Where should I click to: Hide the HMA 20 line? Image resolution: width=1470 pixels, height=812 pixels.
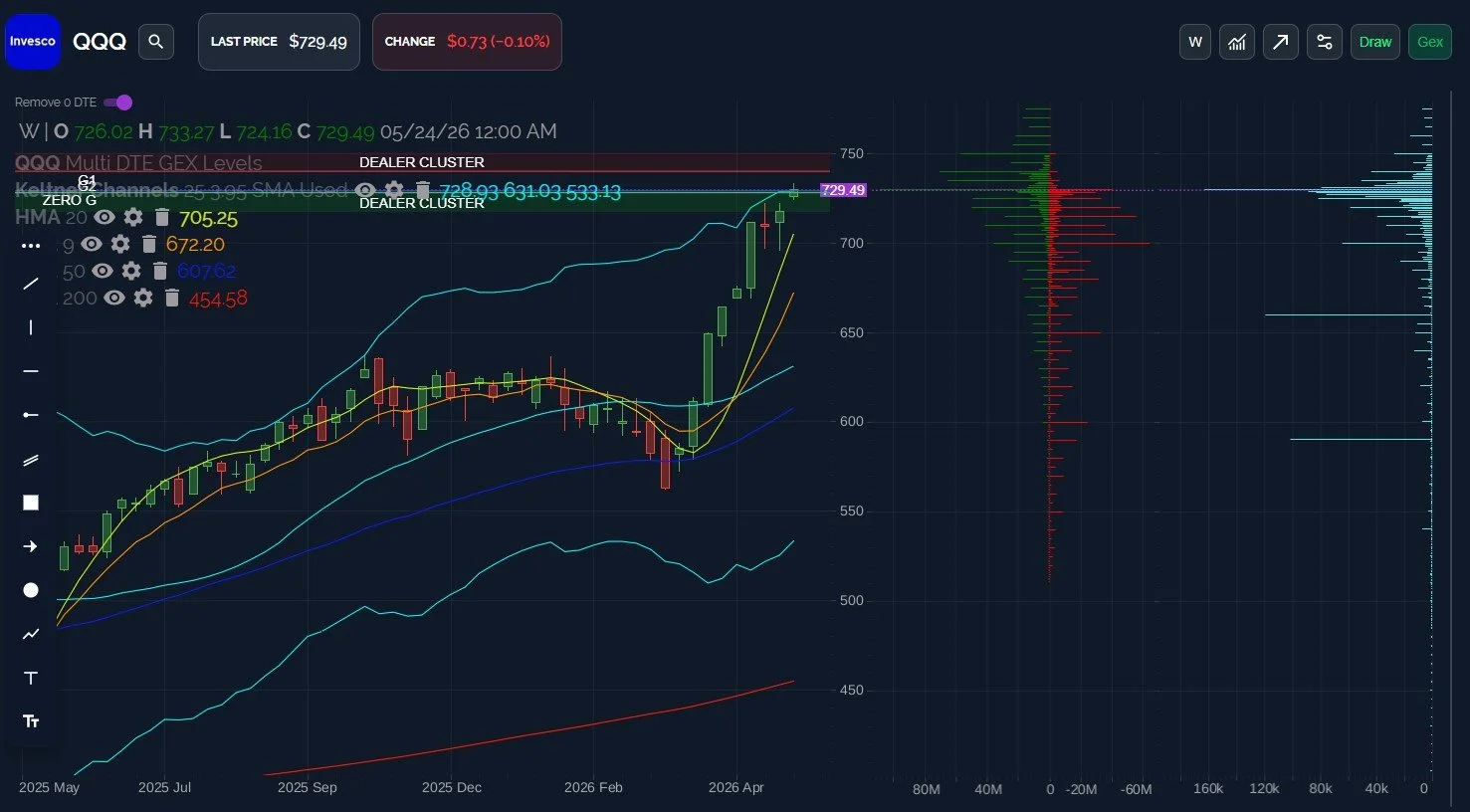(x=105, y=217)
